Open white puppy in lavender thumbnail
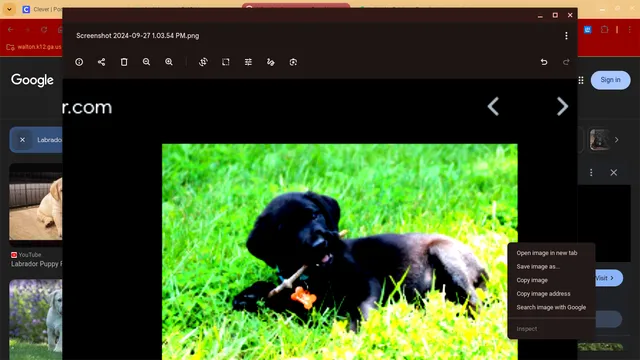 36,319
